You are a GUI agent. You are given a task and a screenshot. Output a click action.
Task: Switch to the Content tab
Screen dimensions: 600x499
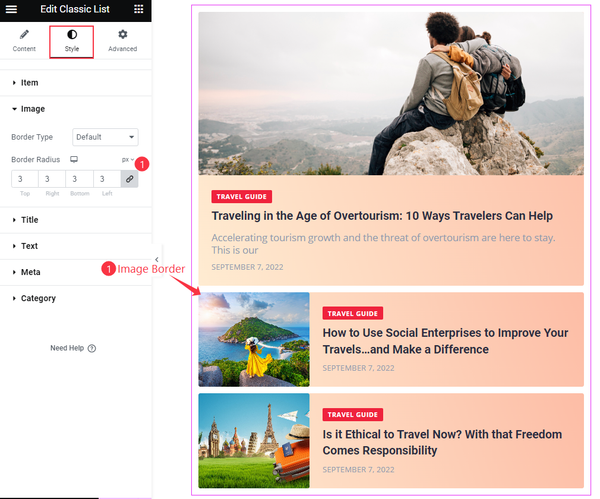coord(24,41)
